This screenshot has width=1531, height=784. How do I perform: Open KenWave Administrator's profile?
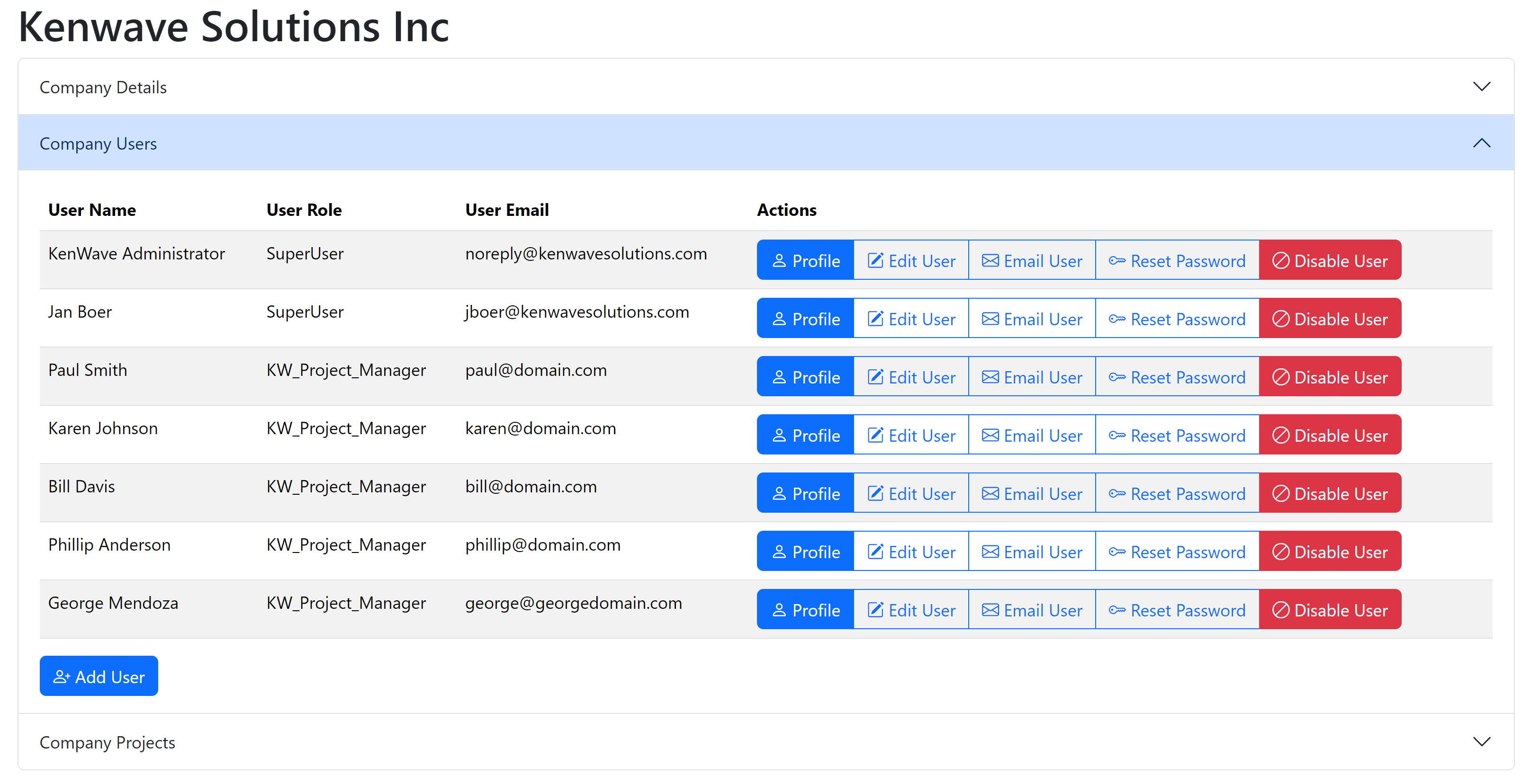pos(805,260)
